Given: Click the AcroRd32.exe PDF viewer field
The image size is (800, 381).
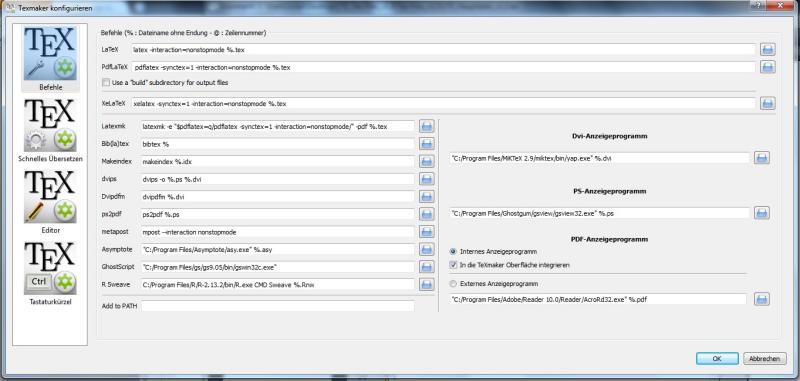Looking at the screenshot, I should pos(598,299).
